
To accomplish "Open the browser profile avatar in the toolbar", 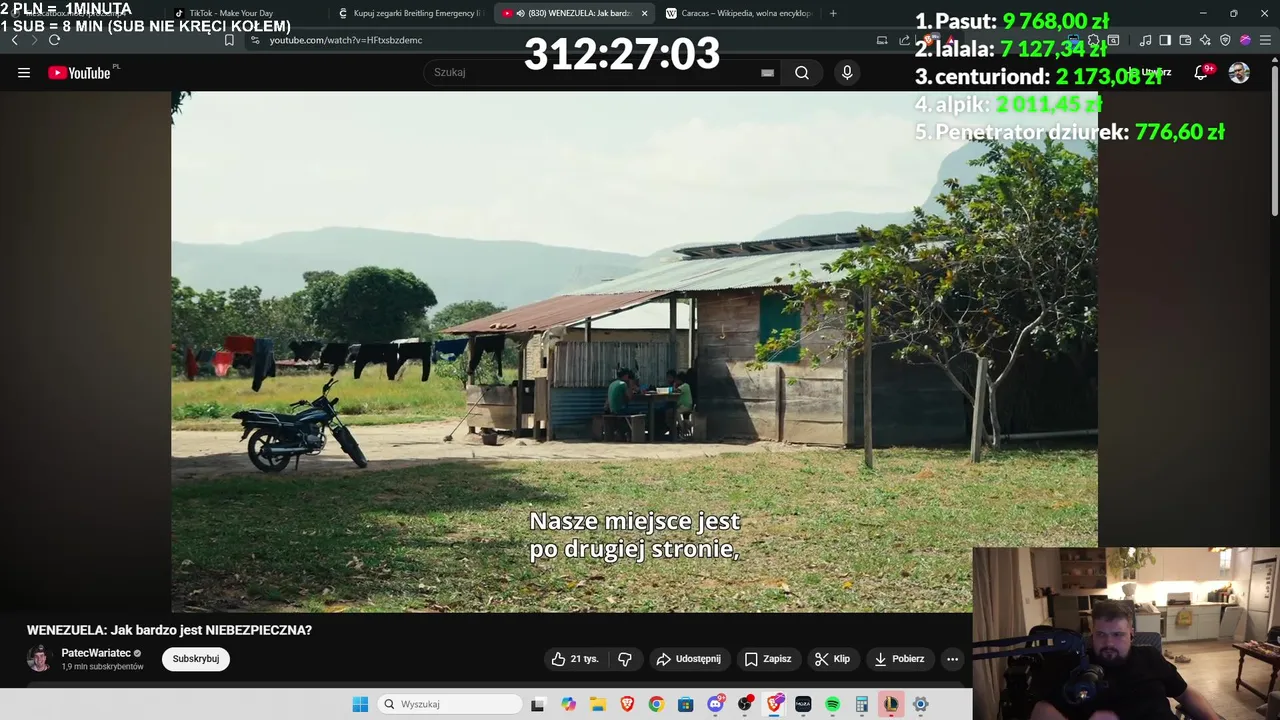I will [1245, 40].
